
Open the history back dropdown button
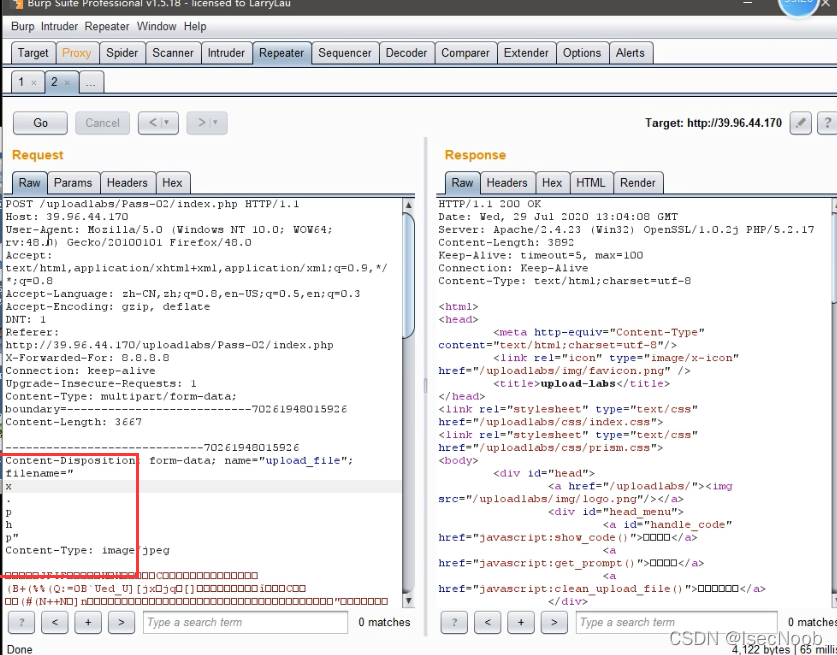tap(158, 123)
